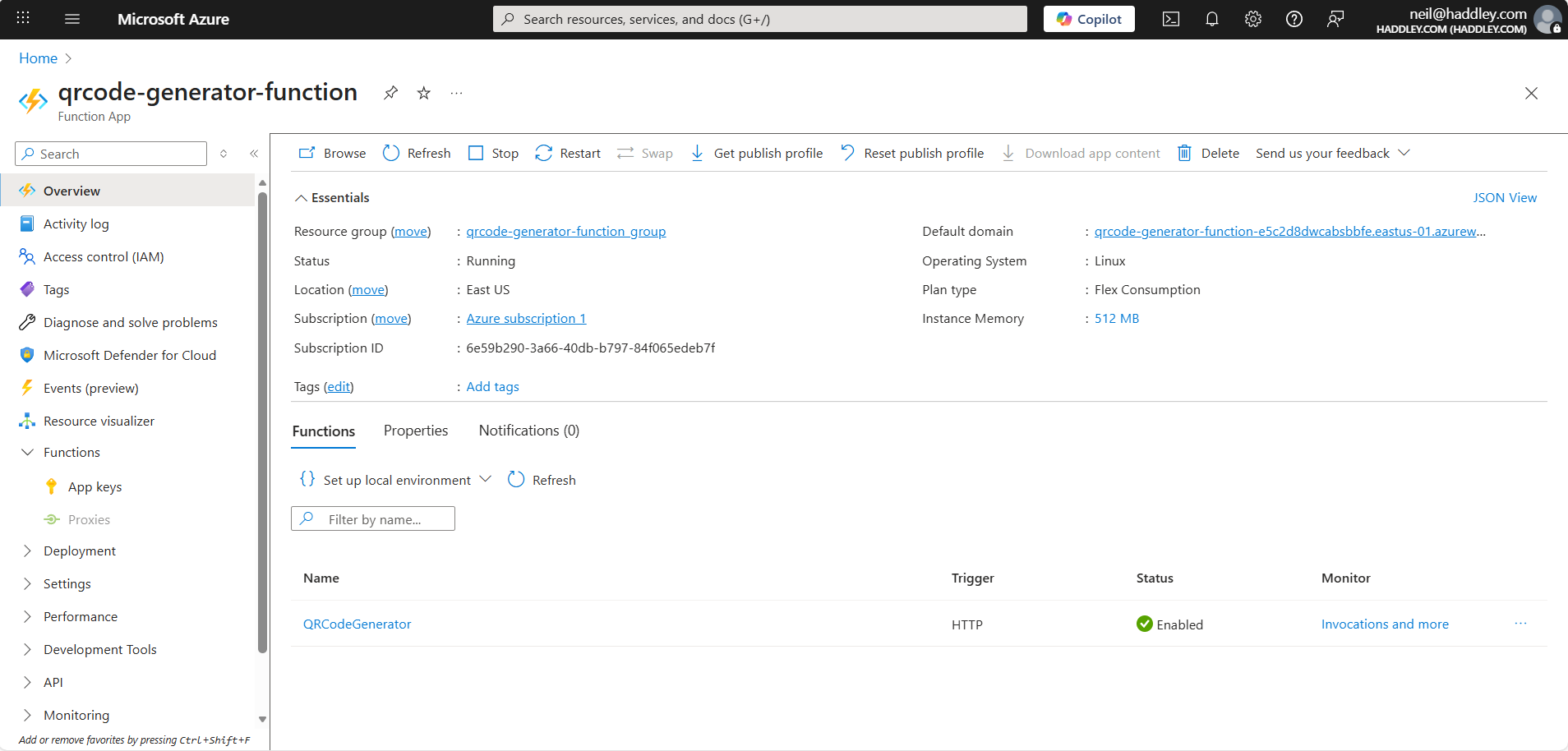
Task: Click Add tags link
Action: pyautogui.click(x=492, y=387)
